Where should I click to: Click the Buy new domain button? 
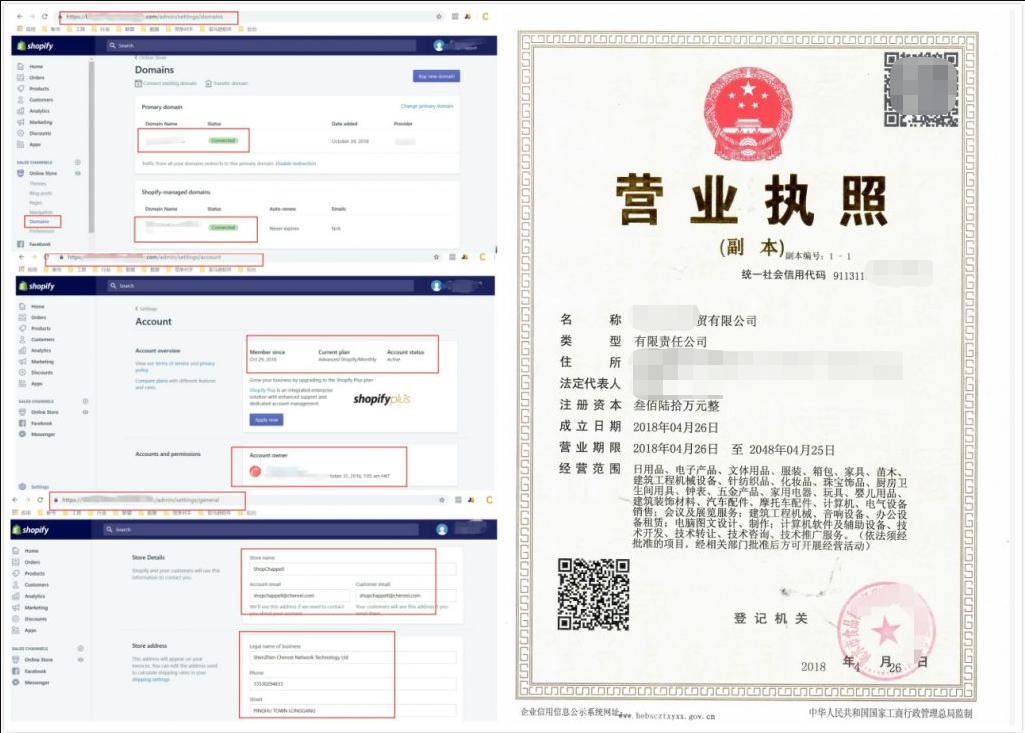coord(436,76)
